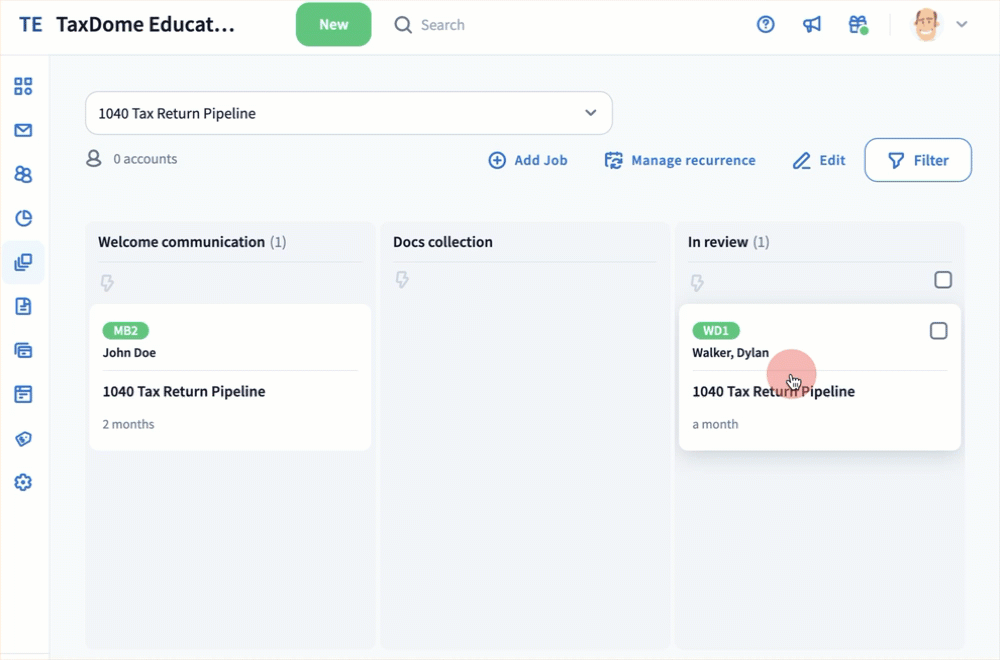This screenshot has width=1000, height=660.
Task: Open the settings gear in sidebar
Action: point(23,482)
